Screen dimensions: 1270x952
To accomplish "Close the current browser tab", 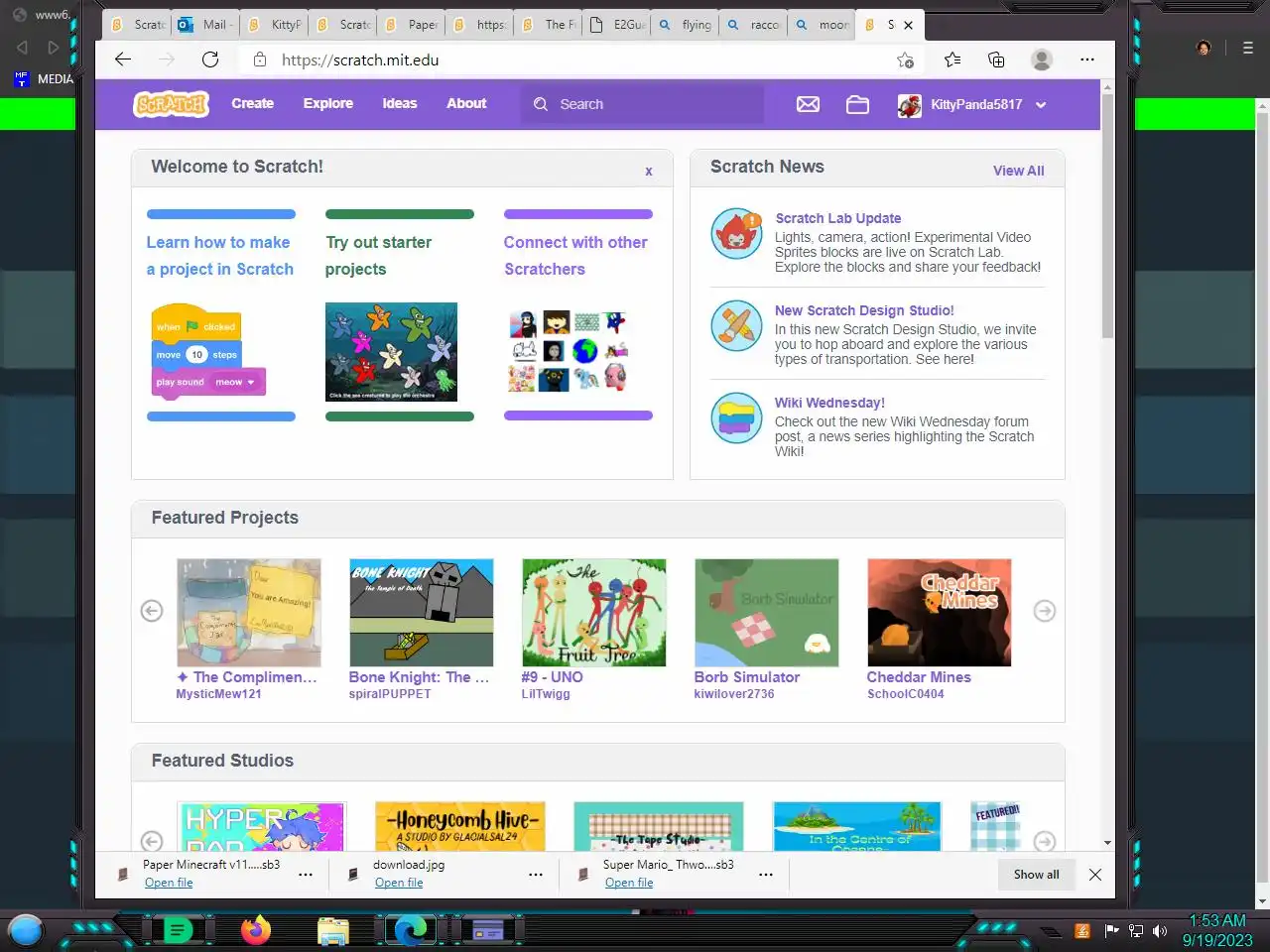I will pyautogui.click(x=908, y=25).
